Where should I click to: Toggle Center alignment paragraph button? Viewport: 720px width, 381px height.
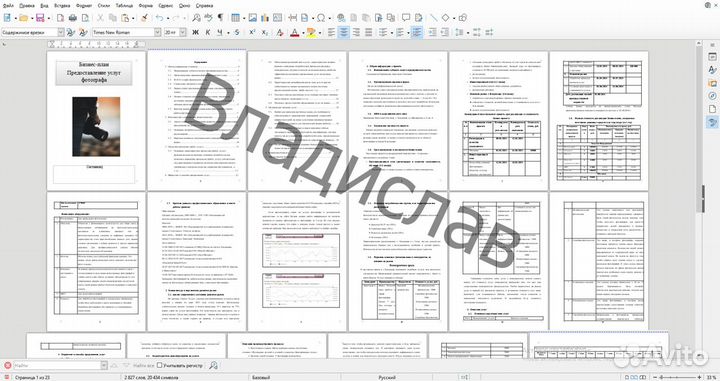[343, 32]
